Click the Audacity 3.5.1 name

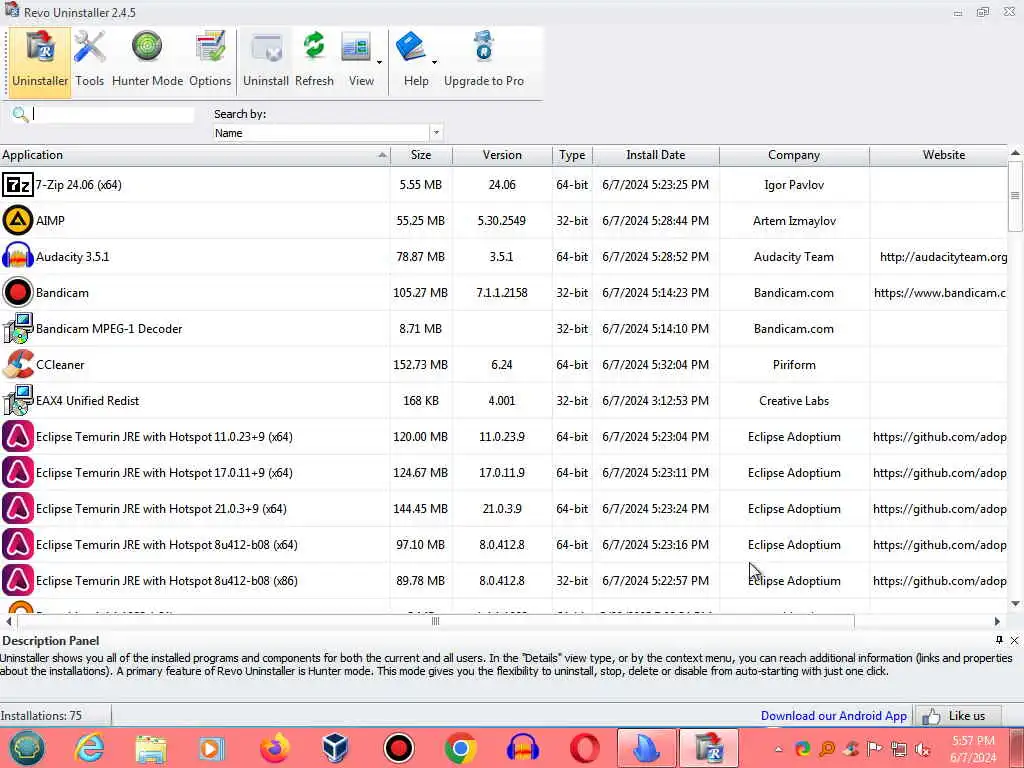tap(72, 257)
